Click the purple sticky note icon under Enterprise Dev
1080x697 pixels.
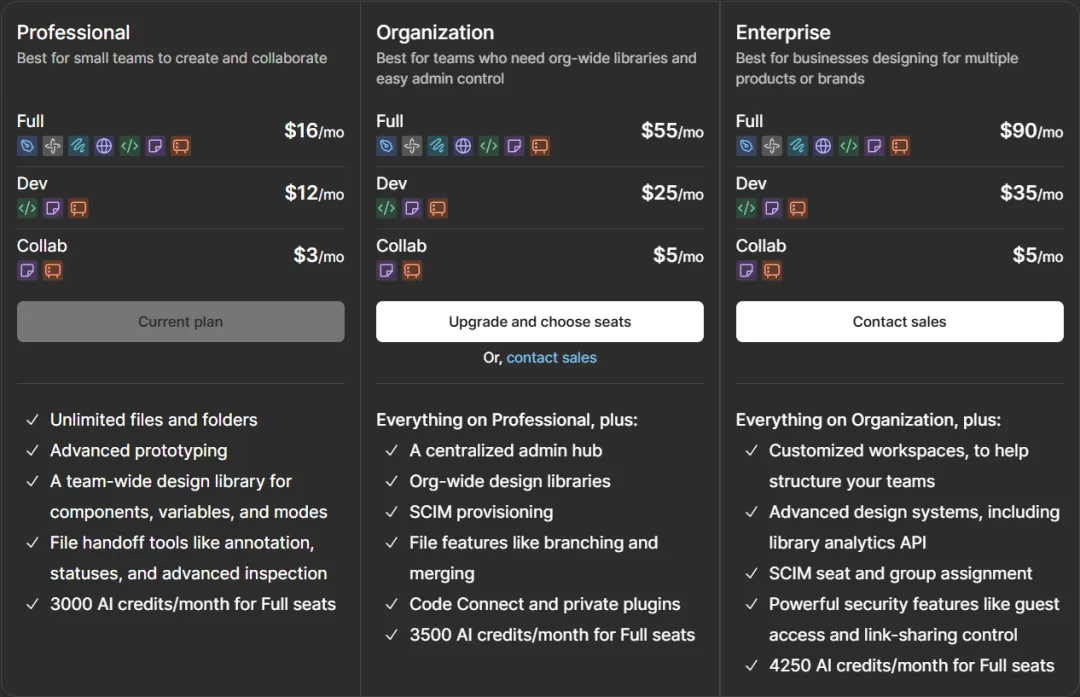point(772,208)
